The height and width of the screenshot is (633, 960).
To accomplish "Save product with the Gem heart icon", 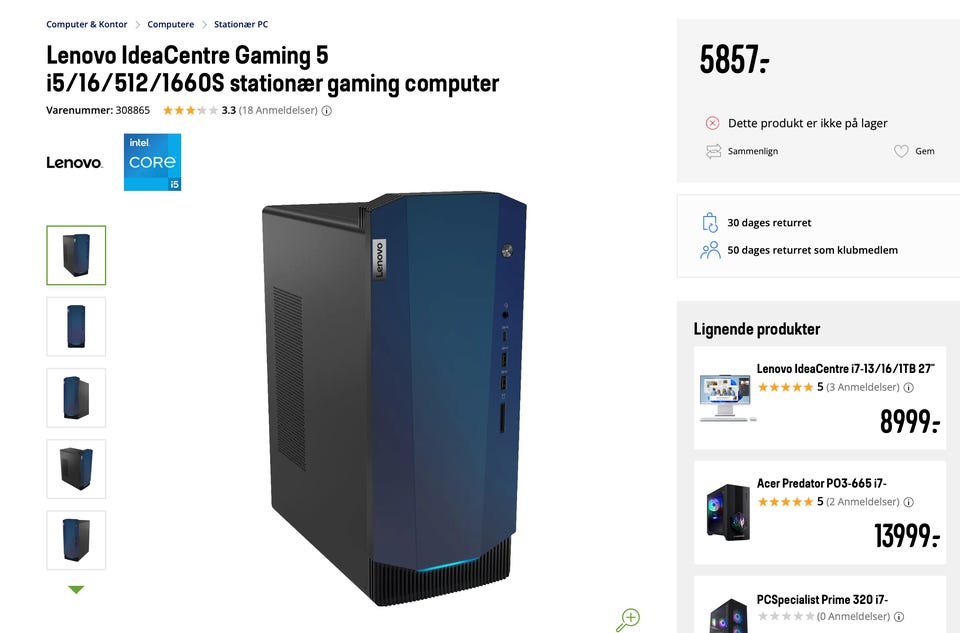I will (901, 151).
